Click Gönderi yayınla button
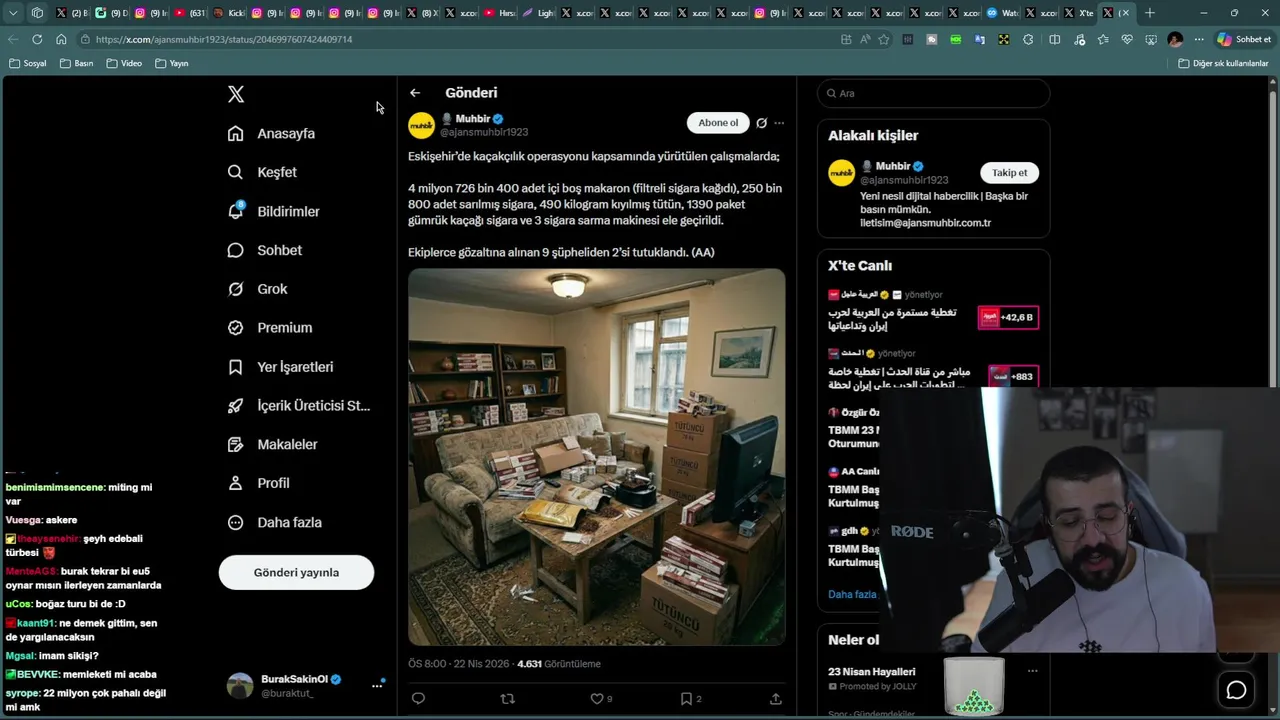 coord(296,572)
